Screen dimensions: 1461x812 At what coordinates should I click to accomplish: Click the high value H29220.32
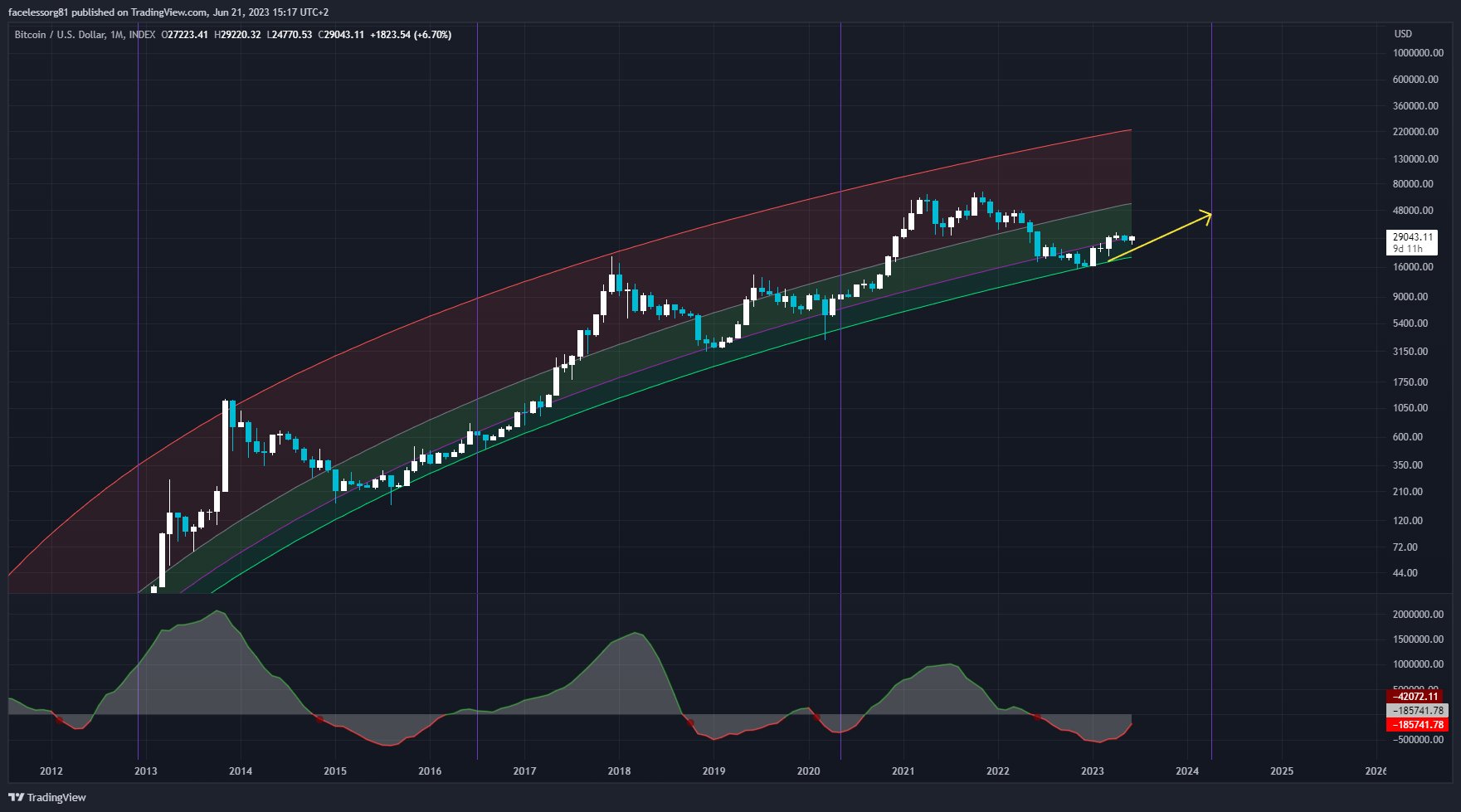pyautogui.click(x=237, y=35)
